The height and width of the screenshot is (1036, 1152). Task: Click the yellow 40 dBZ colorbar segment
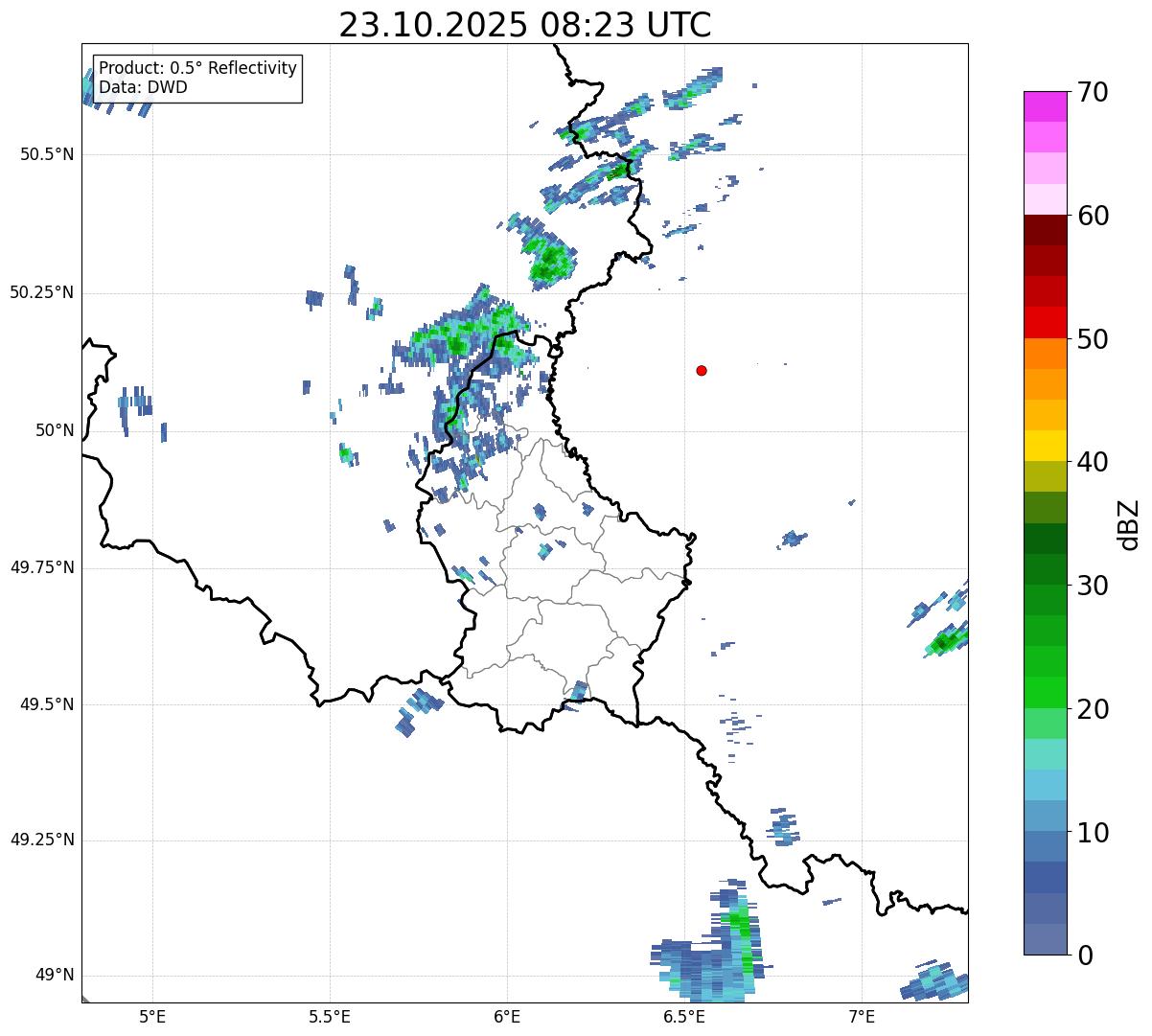[x=1045, y=446]
